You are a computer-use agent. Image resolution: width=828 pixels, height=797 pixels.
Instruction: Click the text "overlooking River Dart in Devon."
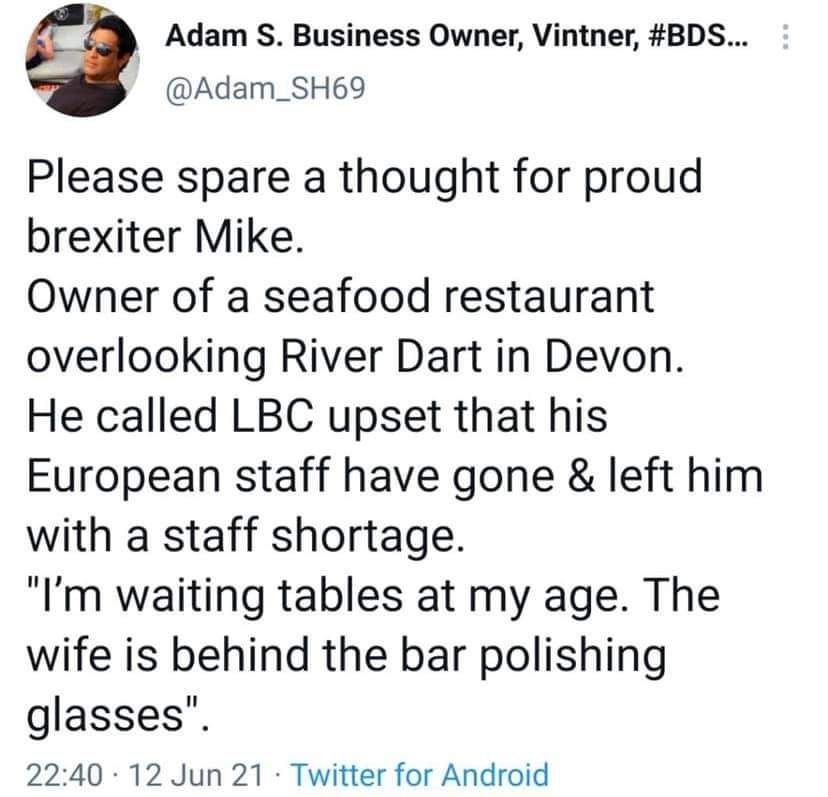click(356, 357)
